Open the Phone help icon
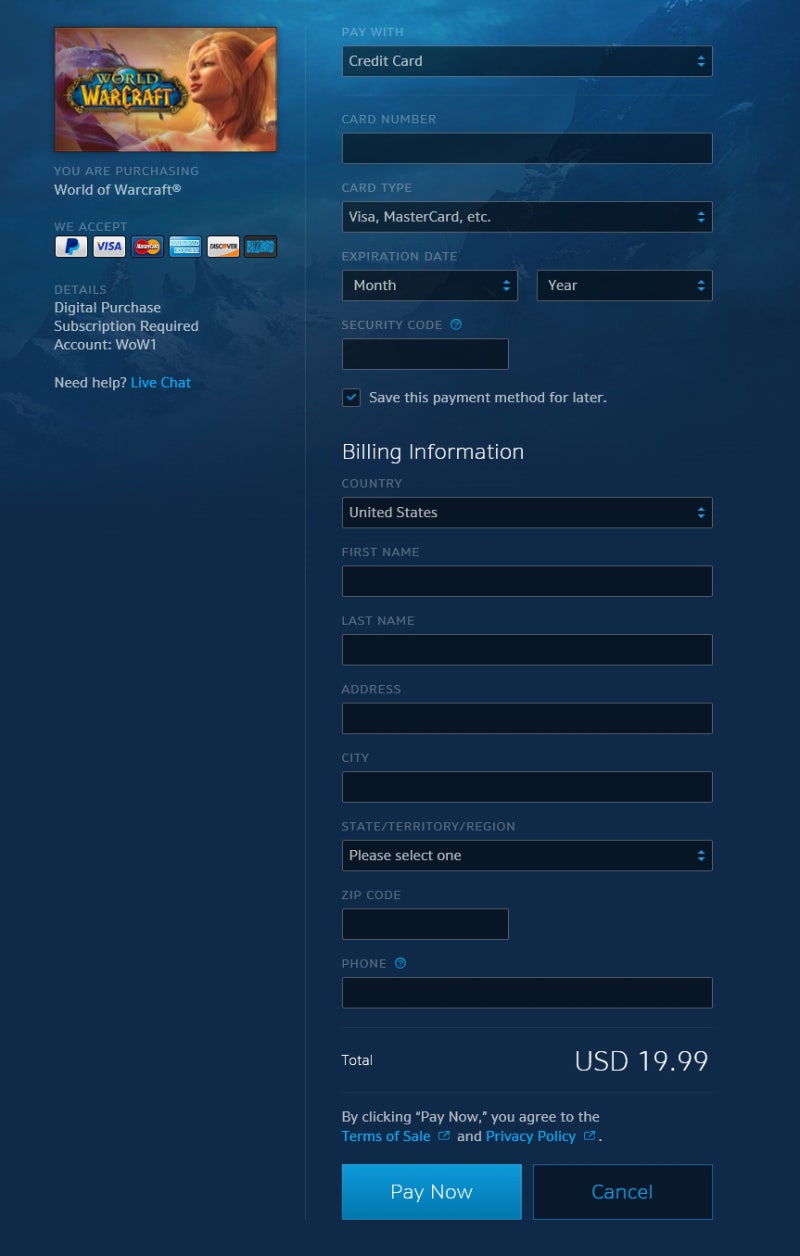800x1256 pixels. tap(401, 964)
